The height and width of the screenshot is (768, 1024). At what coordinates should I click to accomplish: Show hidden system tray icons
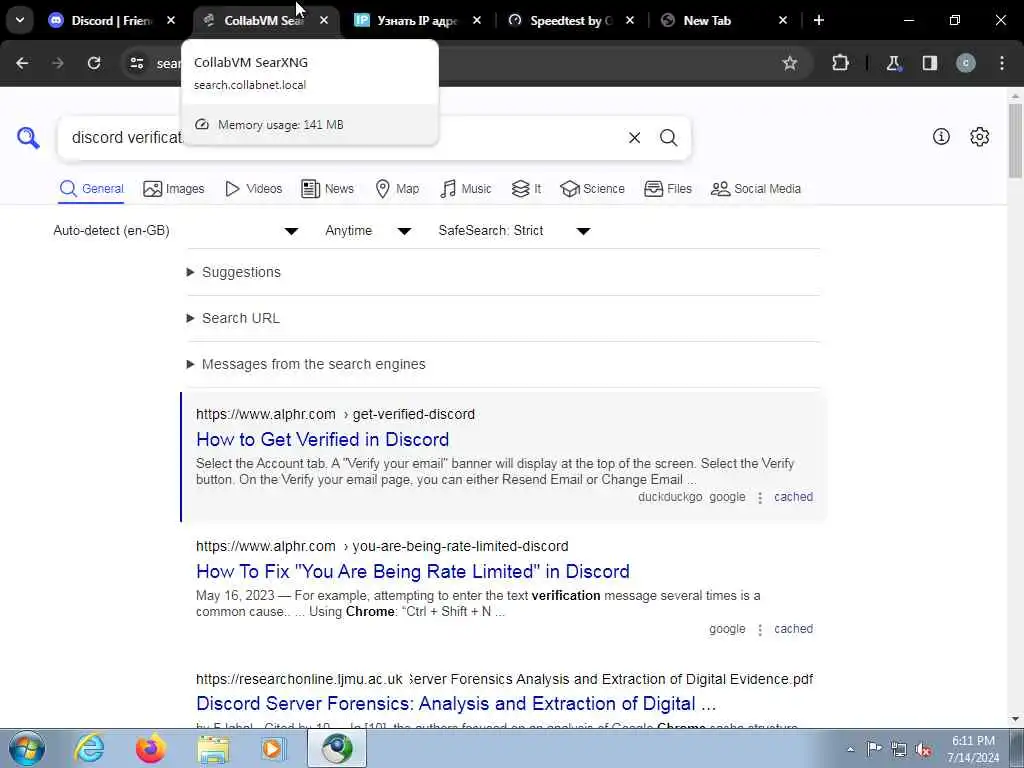[850, 749]
